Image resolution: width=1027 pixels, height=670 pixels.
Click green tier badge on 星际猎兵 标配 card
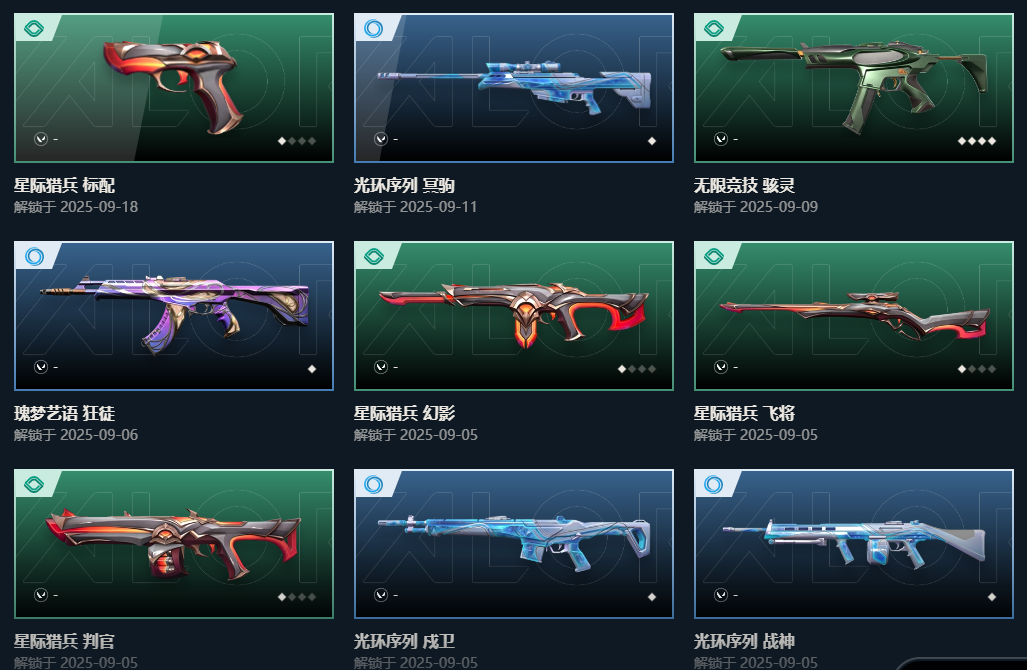coord(34,28)
